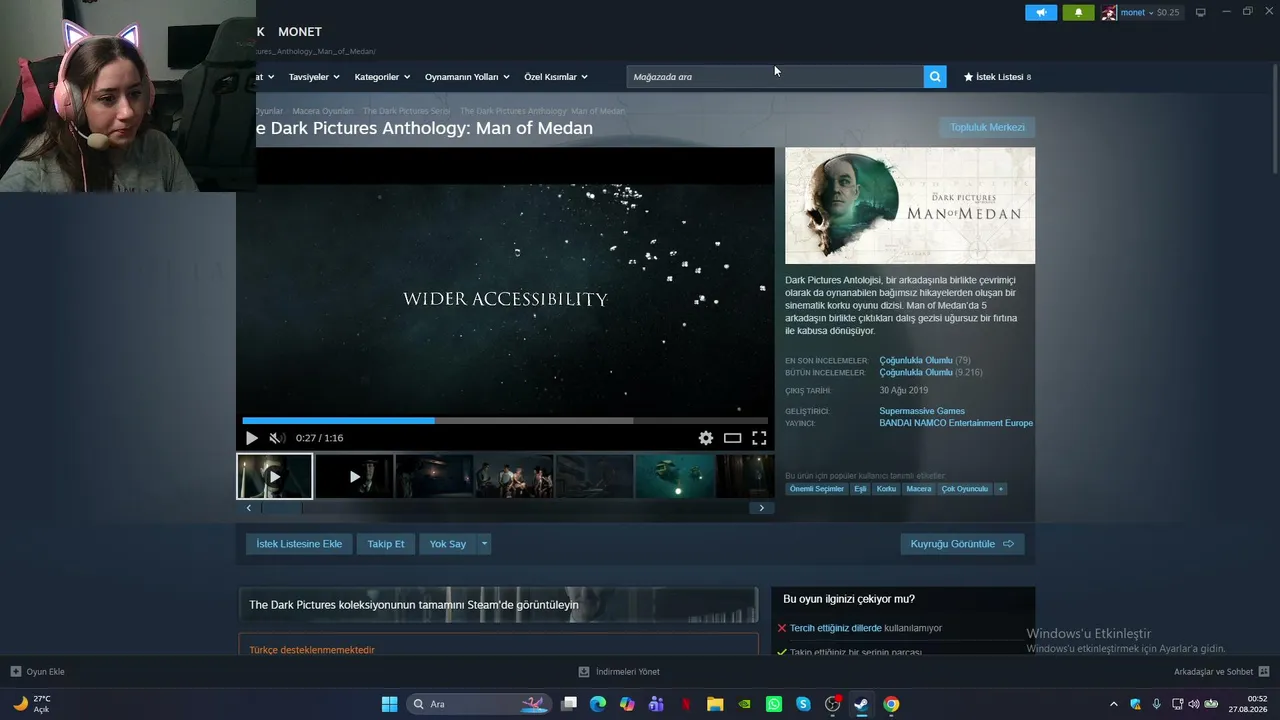Click the plus button to add tags
Screen dimensions: 1280x720
point(1000,489)
